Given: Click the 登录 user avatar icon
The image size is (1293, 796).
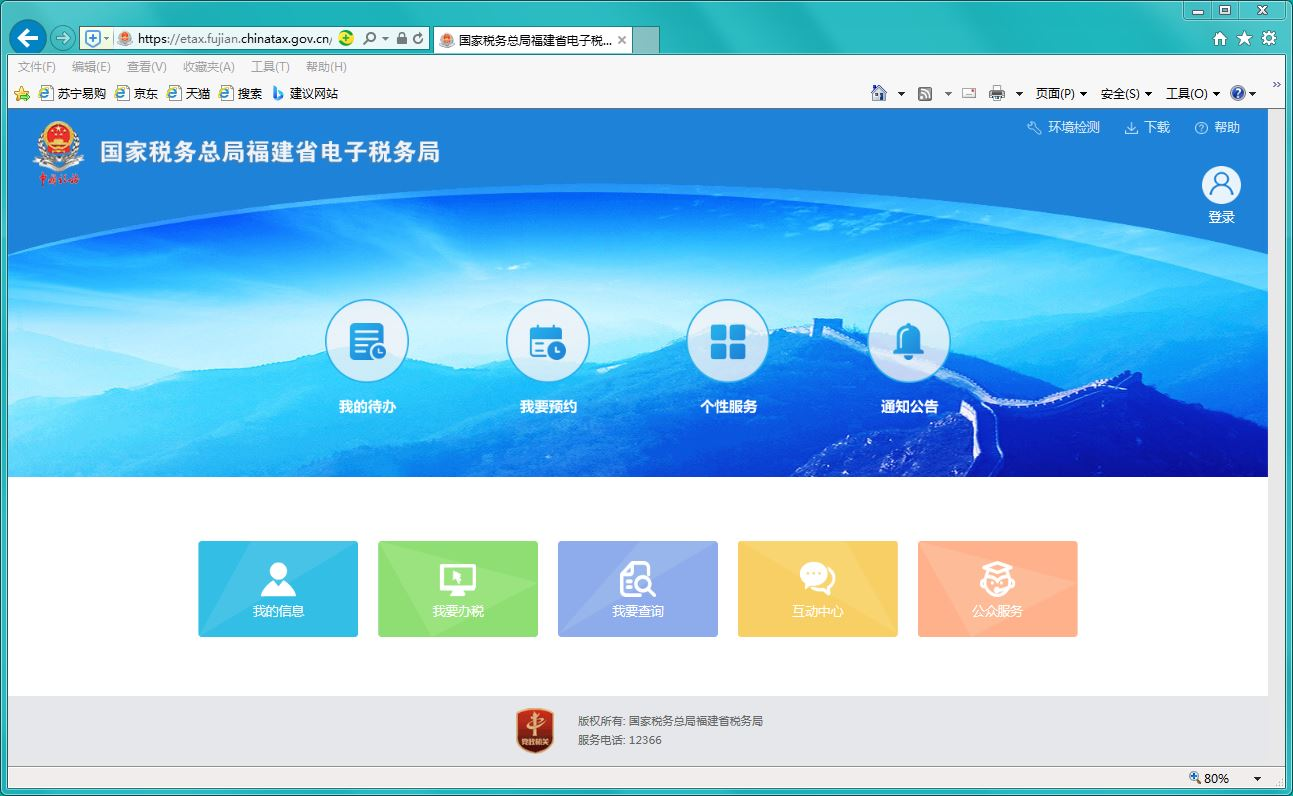Looking at the screenshot, I should (1220, 186).
